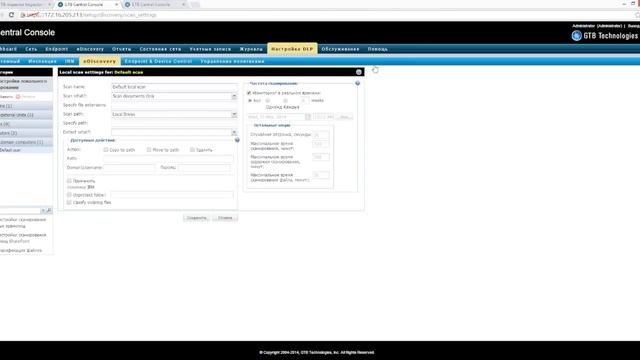Switch to Endpoint & Device Control sub-tab
Screen dimensions: 640x360
[158, 61]
